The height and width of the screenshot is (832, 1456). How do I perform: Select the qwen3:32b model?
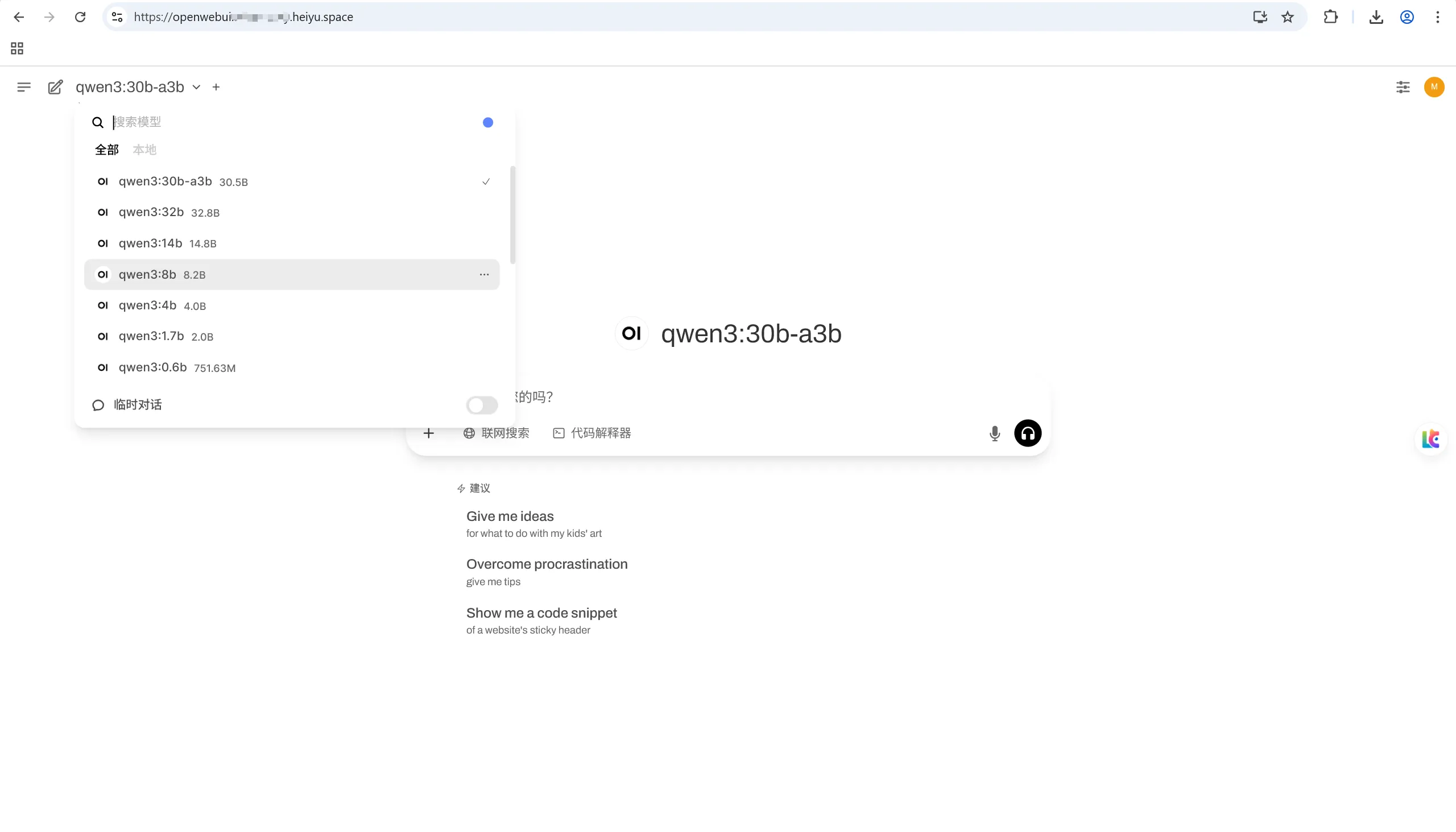(x=291, y=212)
